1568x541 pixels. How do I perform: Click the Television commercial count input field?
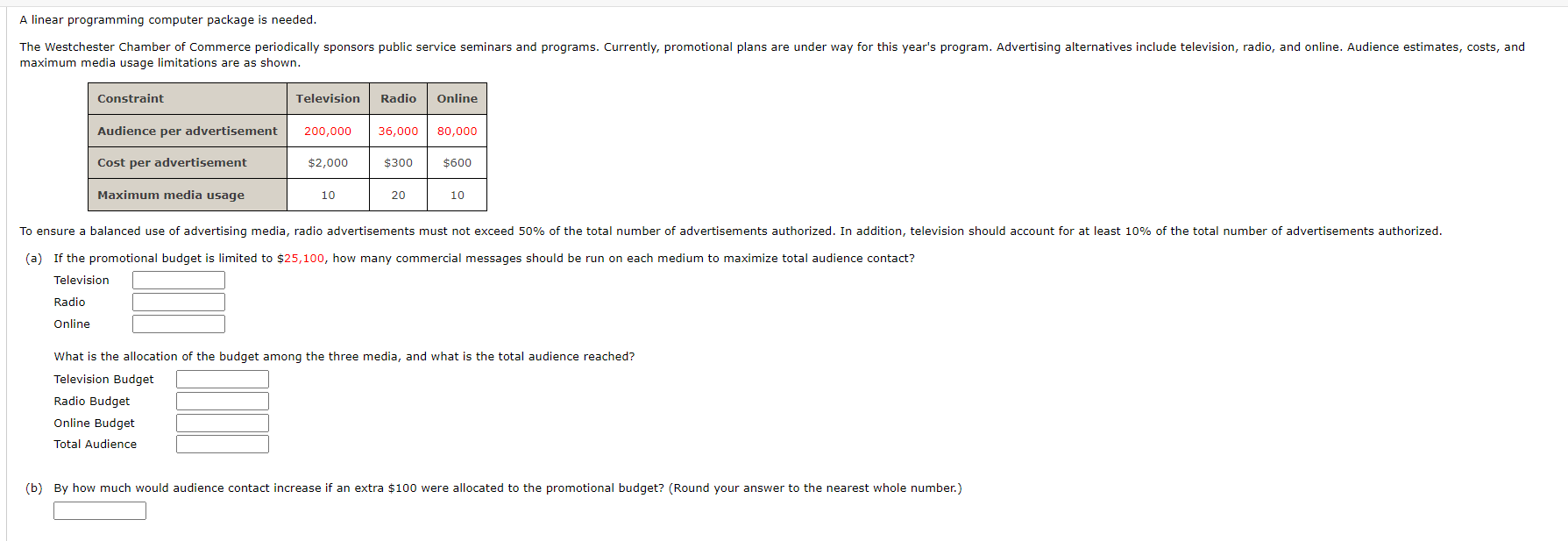click(179, 280)
